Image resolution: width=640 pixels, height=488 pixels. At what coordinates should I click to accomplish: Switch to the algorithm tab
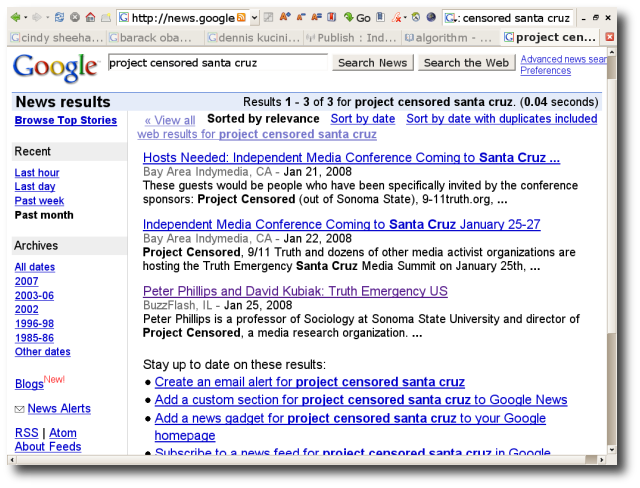pos(449,38)
